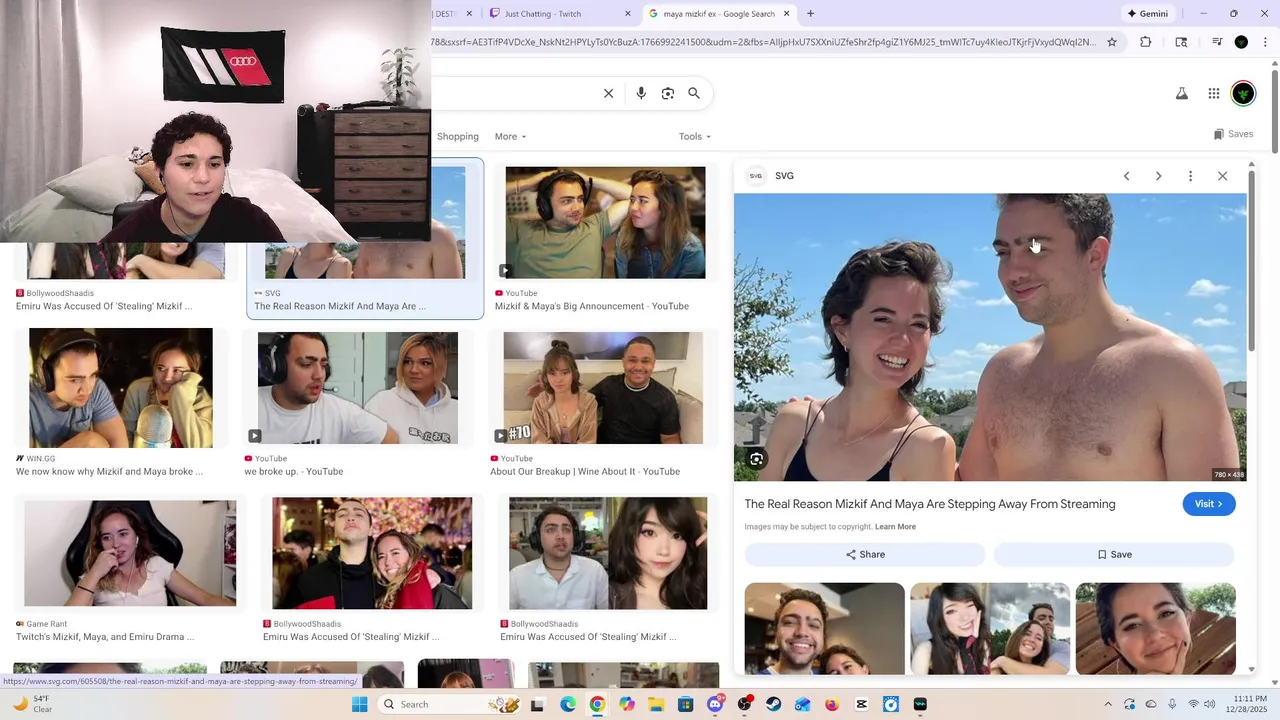Viewport: 1280px width, 720px height.
Task: Click the large preview image of the couple
Action: 990,337
